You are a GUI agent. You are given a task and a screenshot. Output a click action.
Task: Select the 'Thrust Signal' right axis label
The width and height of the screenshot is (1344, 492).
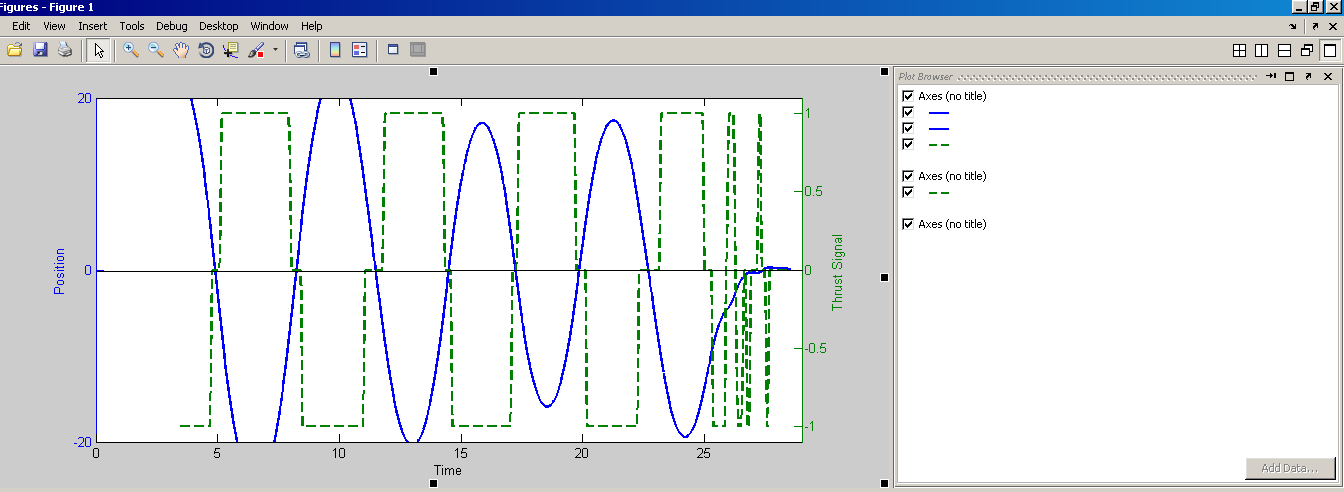[x=838, y=272]
